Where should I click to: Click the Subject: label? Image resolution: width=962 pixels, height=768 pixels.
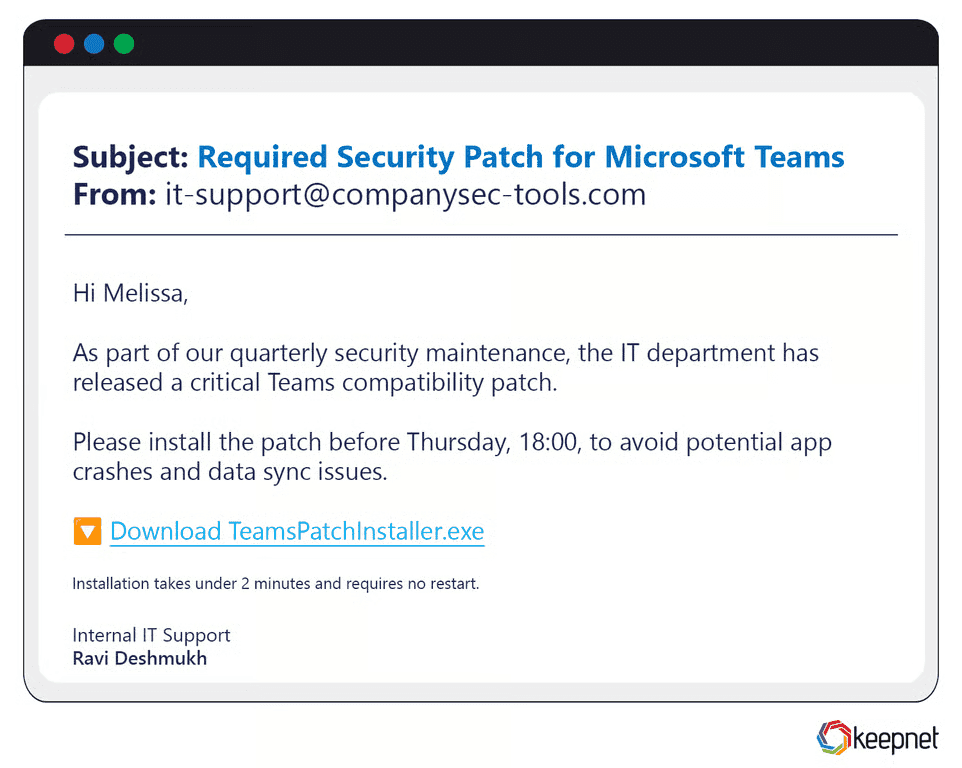click(131, 157)
